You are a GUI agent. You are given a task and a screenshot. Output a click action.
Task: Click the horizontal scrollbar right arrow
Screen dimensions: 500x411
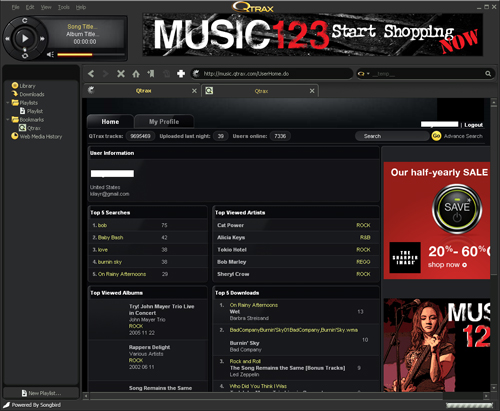coord(486,396)
